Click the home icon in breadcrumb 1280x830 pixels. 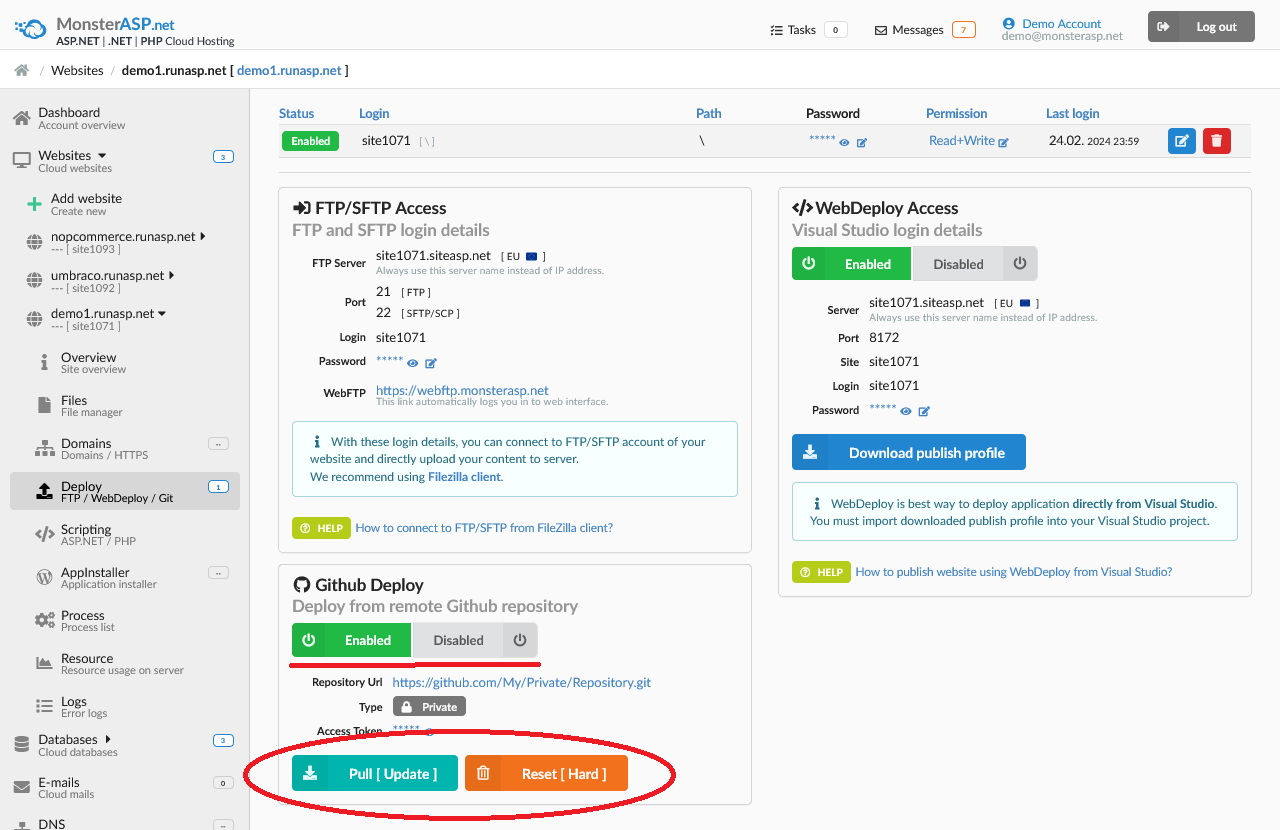pos(21,70)
